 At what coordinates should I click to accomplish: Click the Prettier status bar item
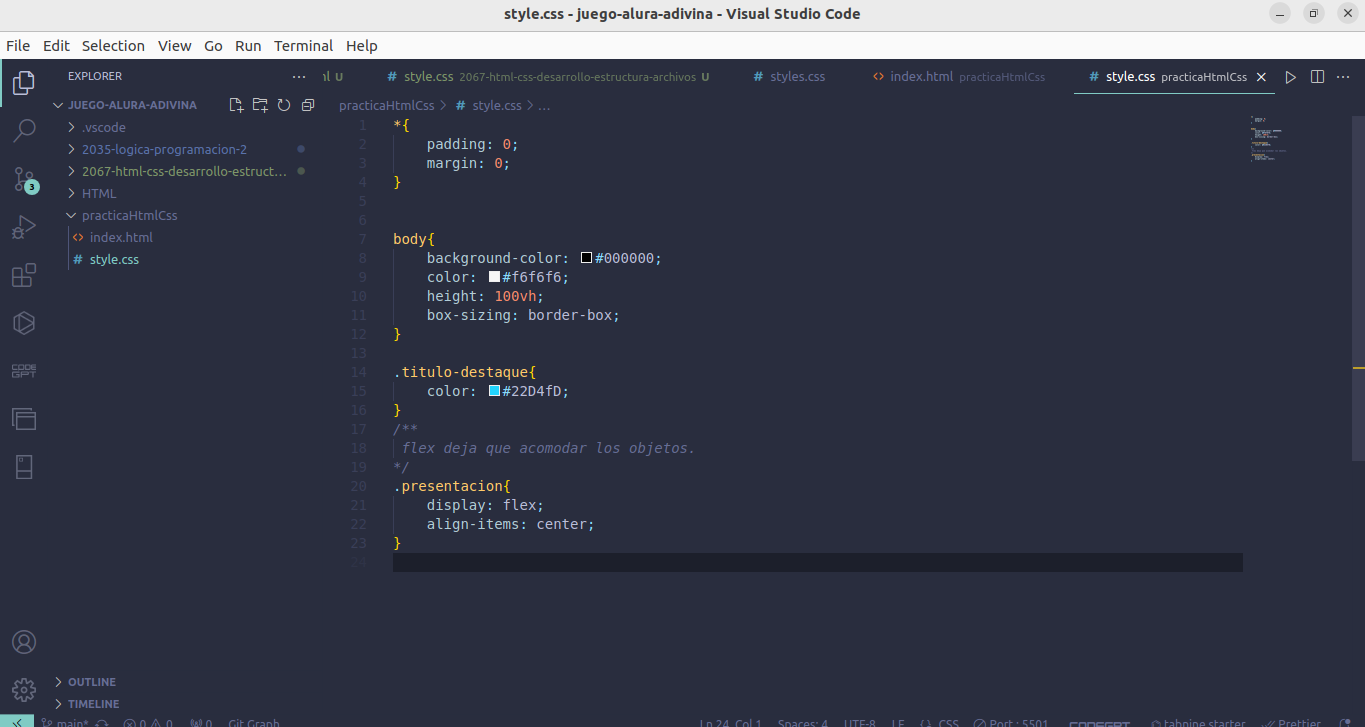(x=1291, y=723)
